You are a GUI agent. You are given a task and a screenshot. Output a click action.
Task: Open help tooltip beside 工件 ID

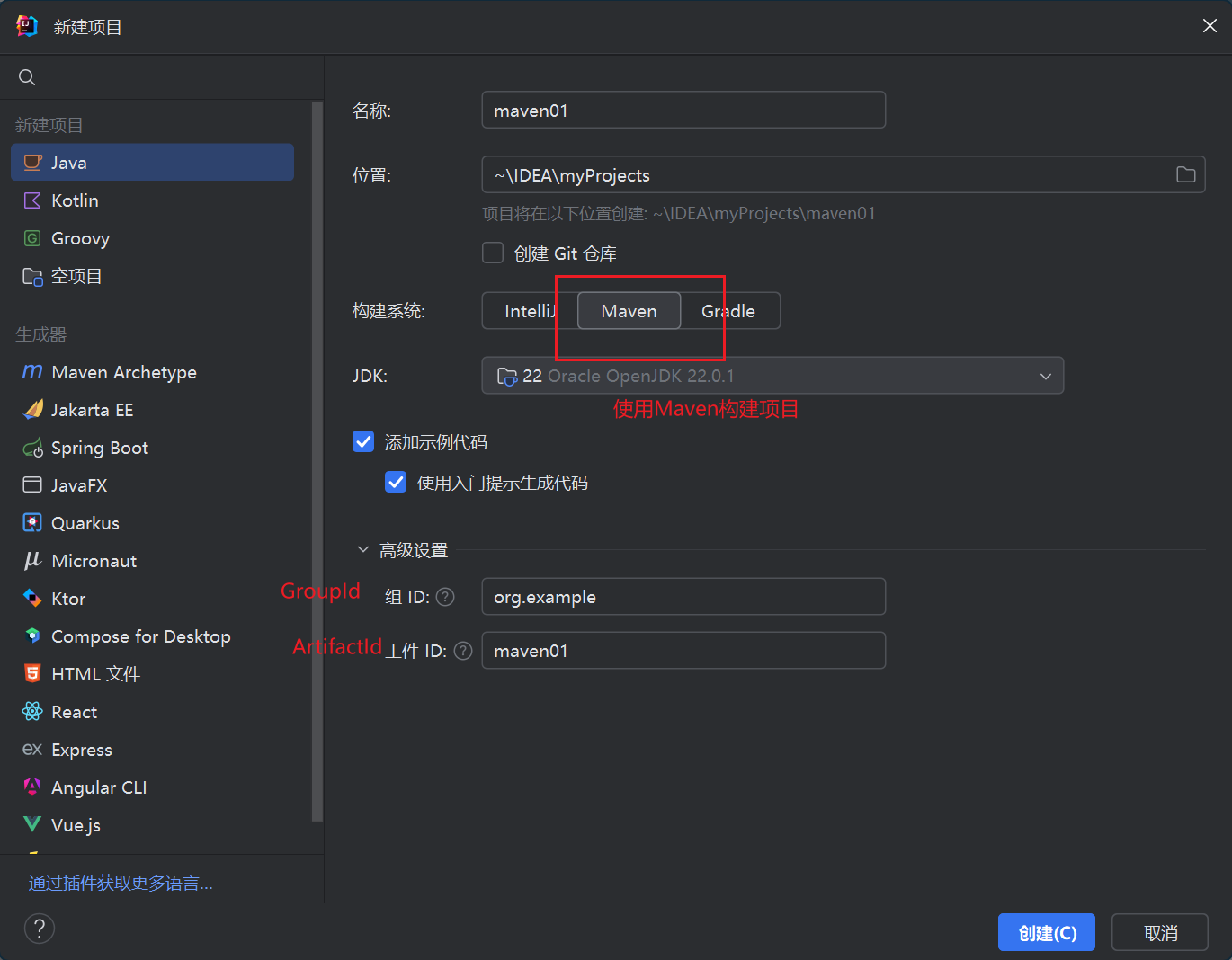coord(463,651)
